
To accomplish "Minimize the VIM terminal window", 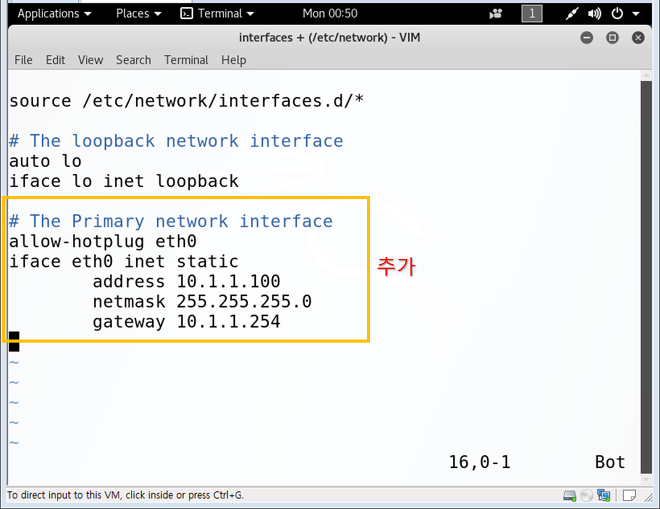I will (x=586, y=38).
